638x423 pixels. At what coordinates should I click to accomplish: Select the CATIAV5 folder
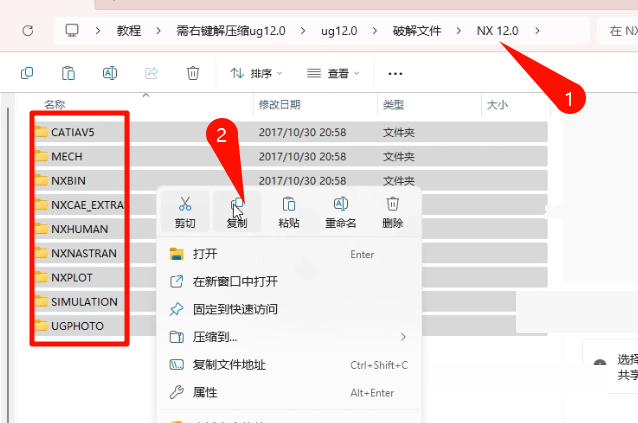[72, 132]
